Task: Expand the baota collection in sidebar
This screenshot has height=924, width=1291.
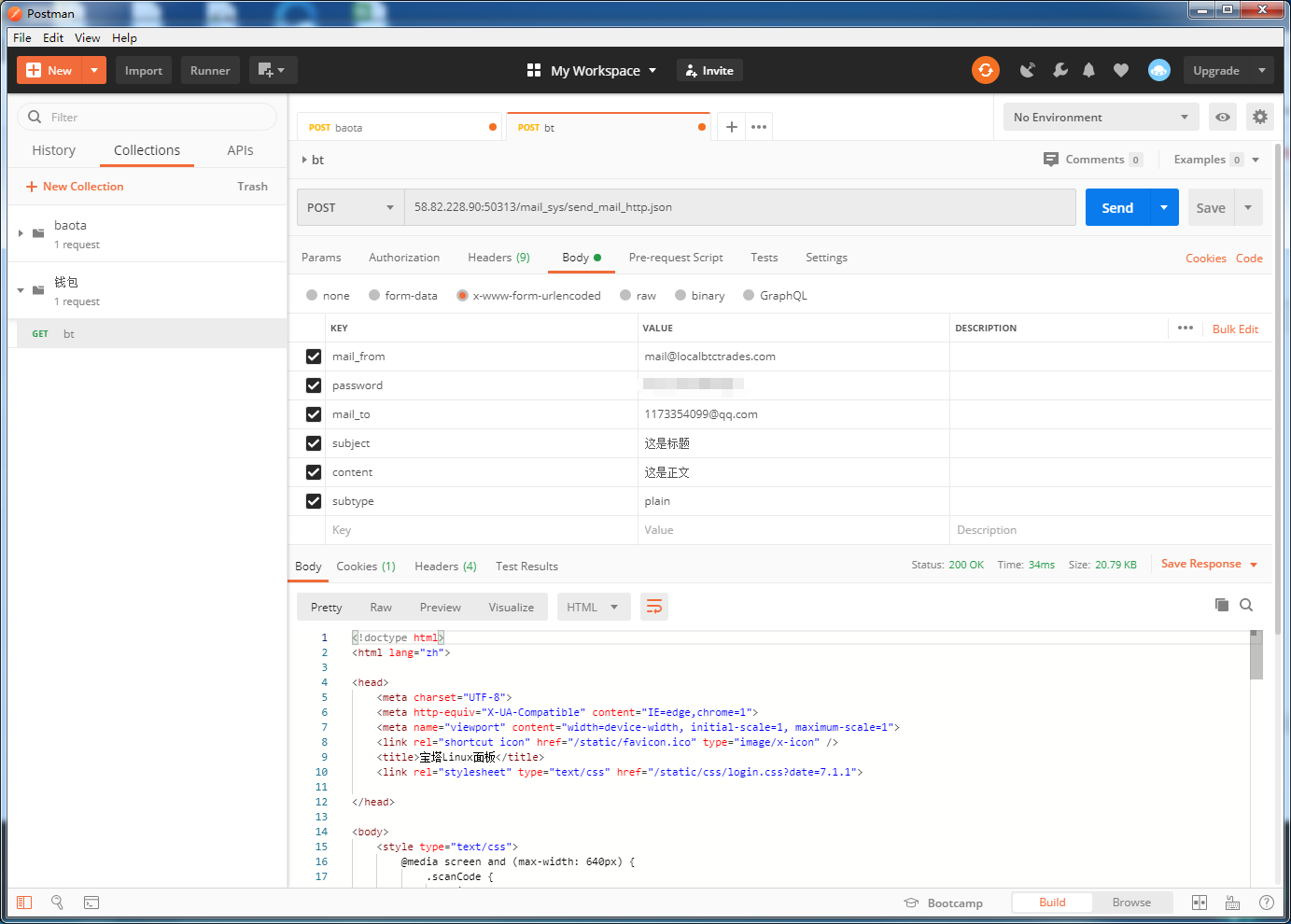Action: (21, 233)
